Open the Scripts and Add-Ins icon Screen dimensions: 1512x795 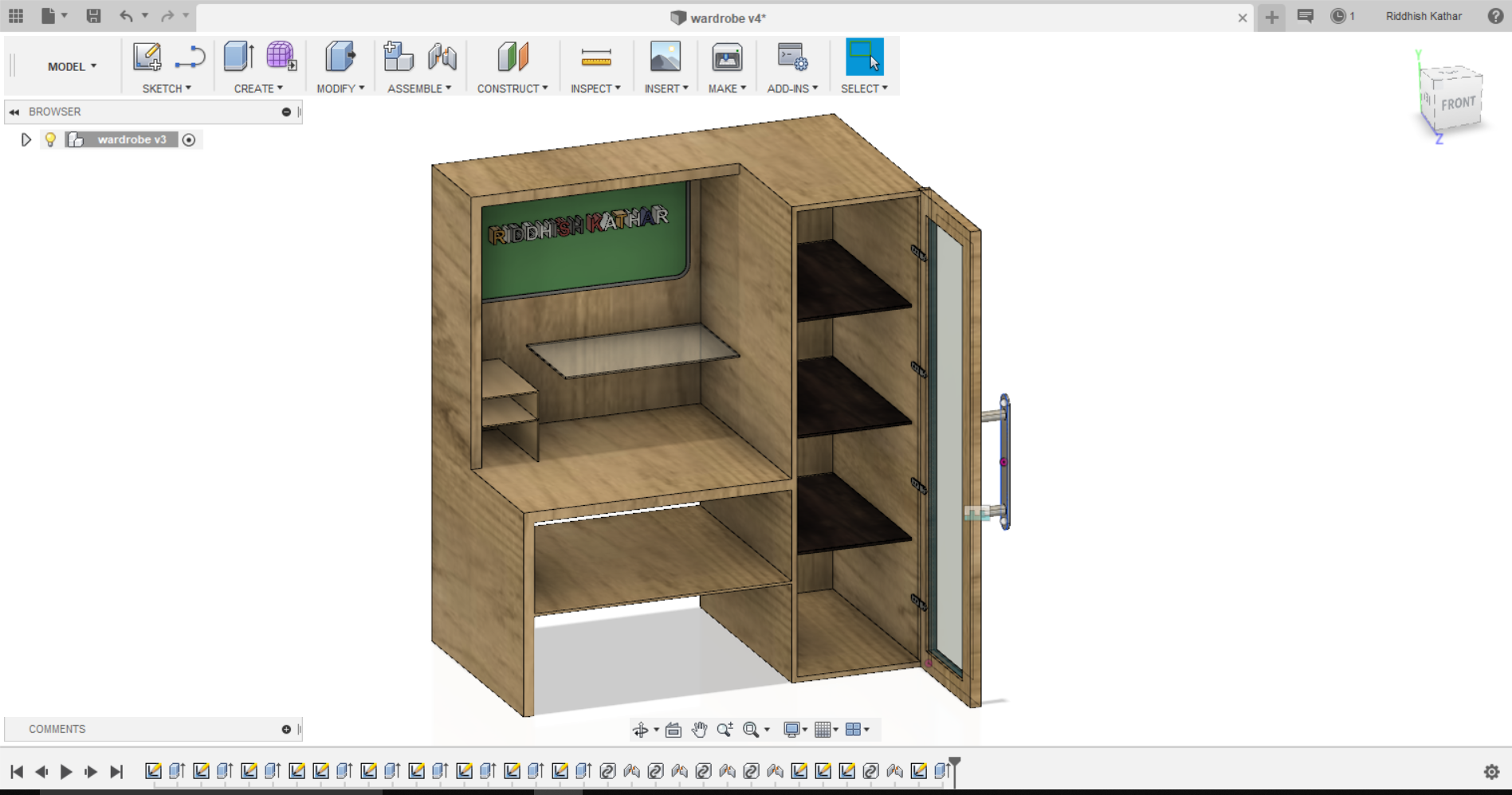pyautogui.click(x=792, y=57)
